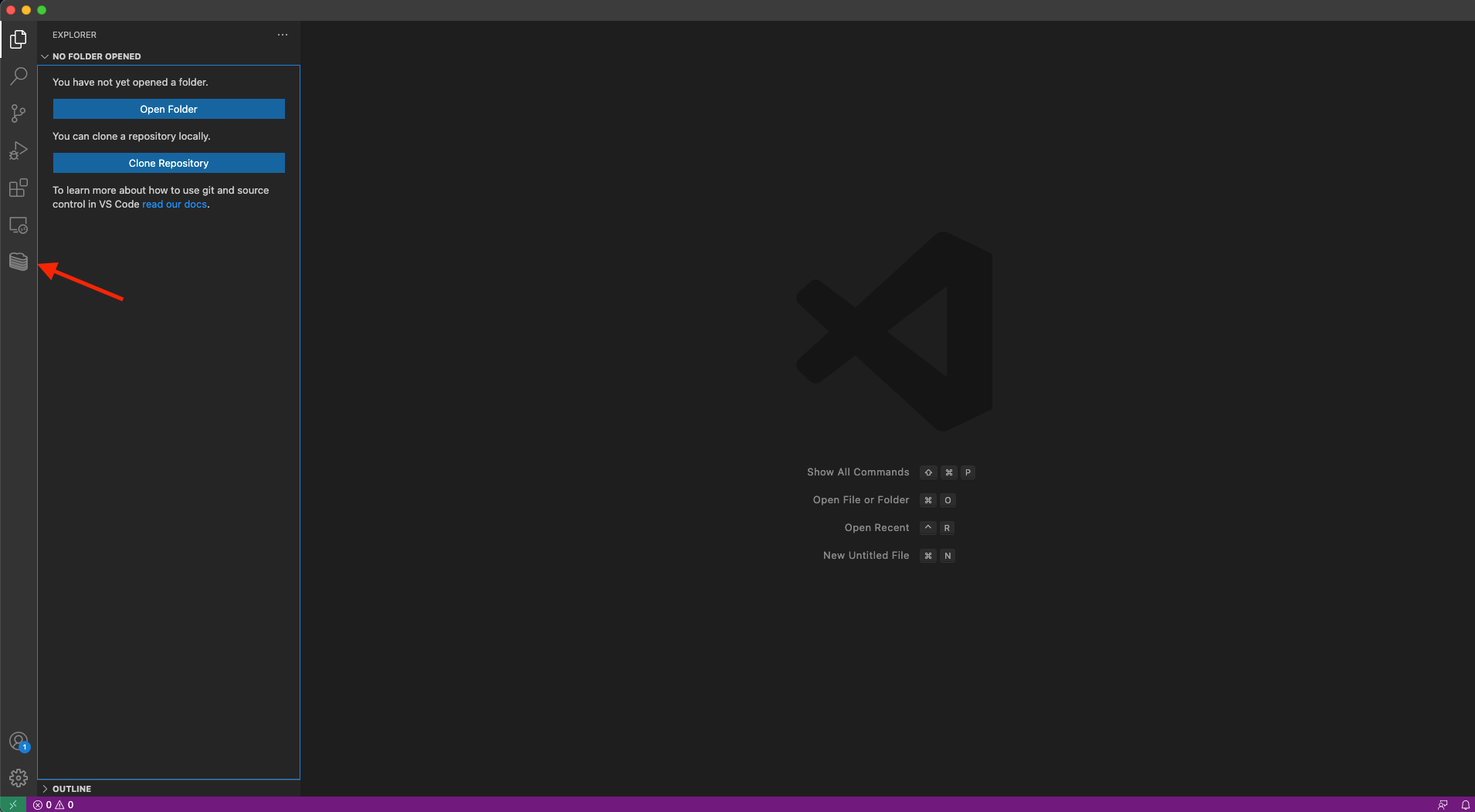
Task: Open the Search view
Action: click(x=19, y=76)
